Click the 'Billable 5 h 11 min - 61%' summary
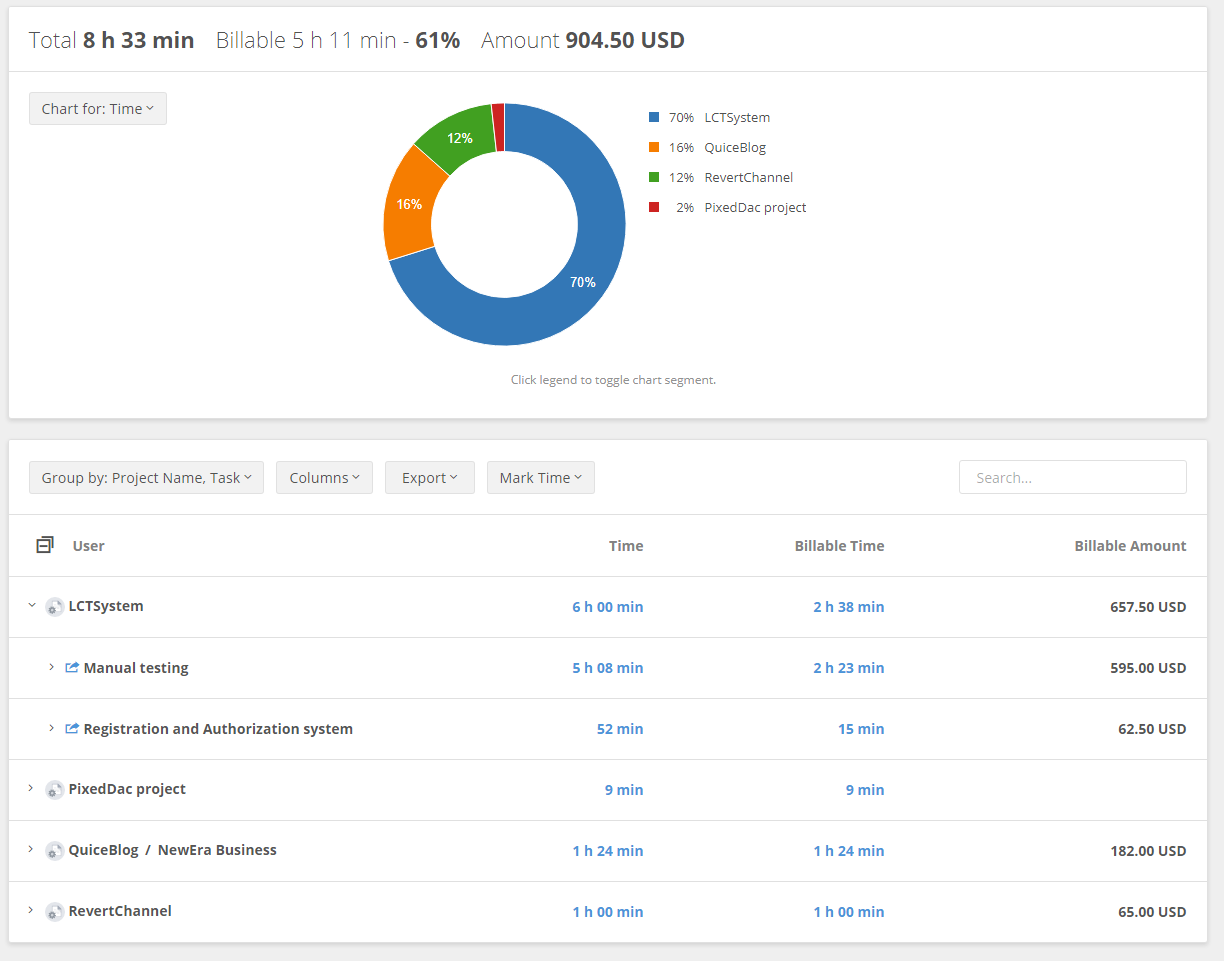Screen dimensions: 1224x961 click(338, 40)
